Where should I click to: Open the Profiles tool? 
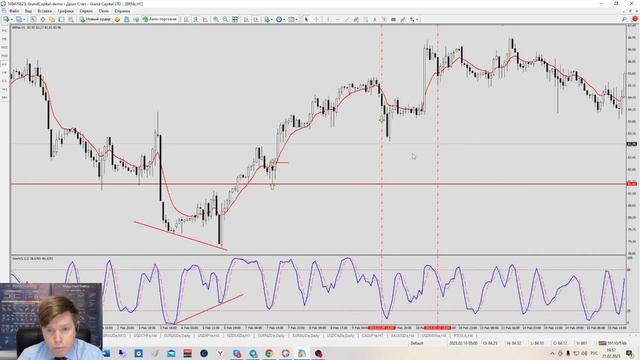18,19
